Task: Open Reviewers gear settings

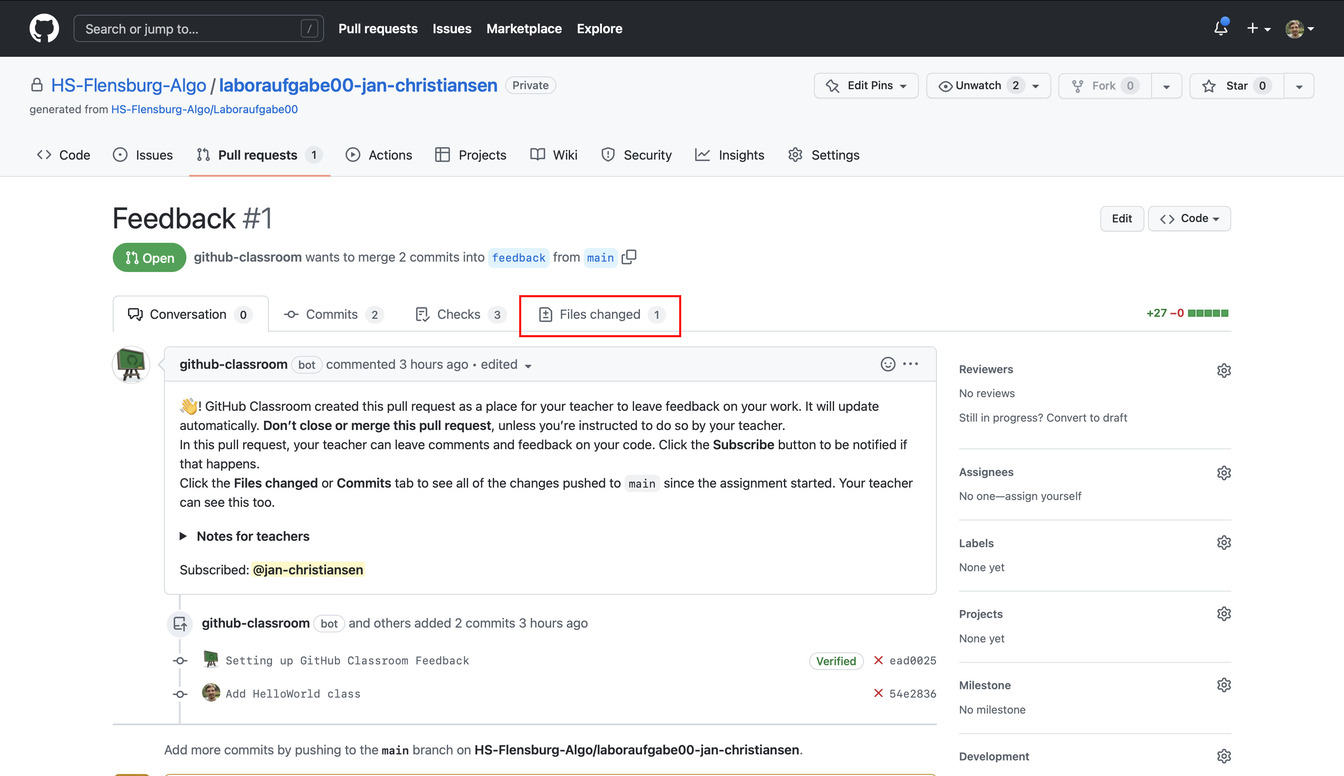Action: tap(1223, 370)
